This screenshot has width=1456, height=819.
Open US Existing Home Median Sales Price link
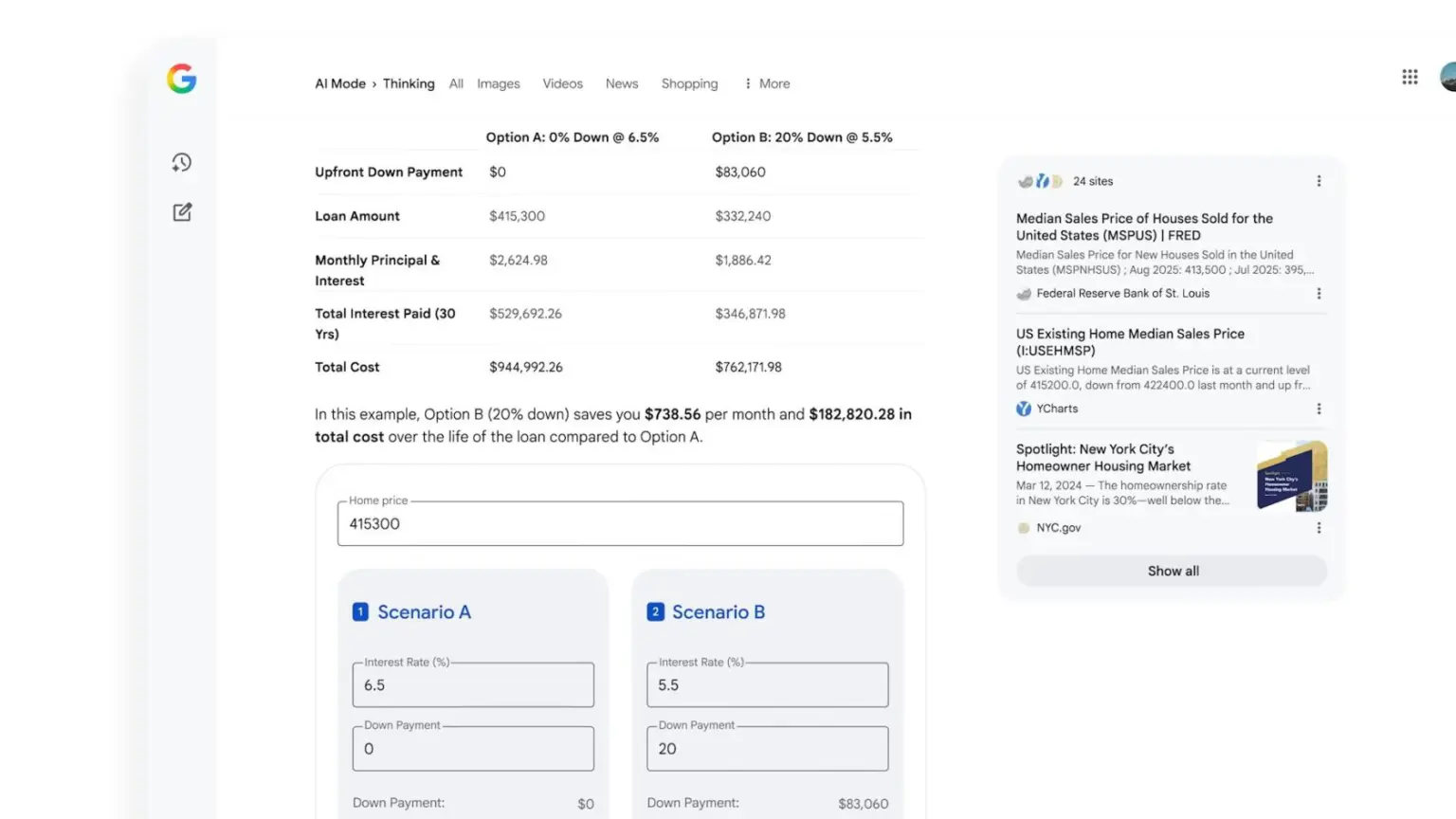(x=1130, y=342)
